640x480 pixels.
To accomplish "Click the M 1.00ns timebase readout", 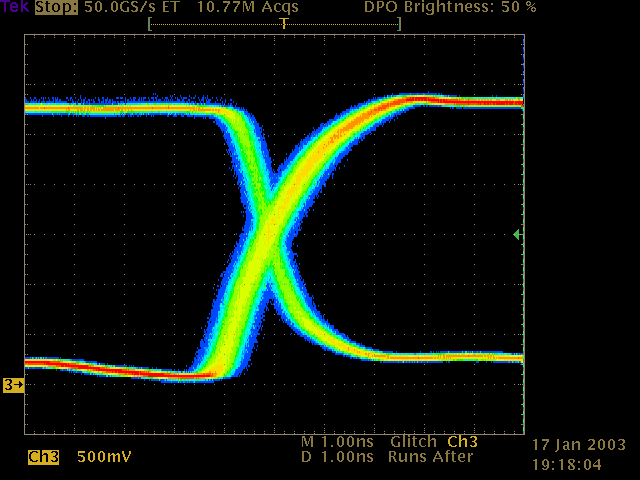I will tap(338, 442).
